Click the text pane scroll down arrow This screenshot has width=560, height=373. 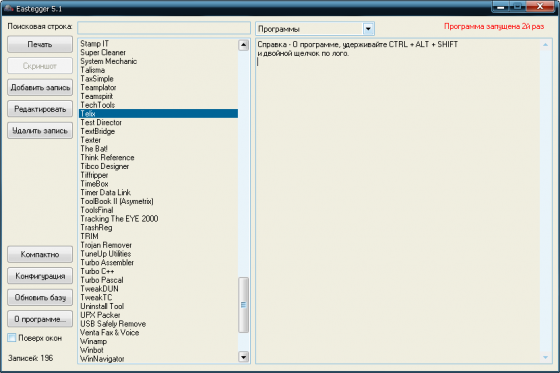[545, 357]
